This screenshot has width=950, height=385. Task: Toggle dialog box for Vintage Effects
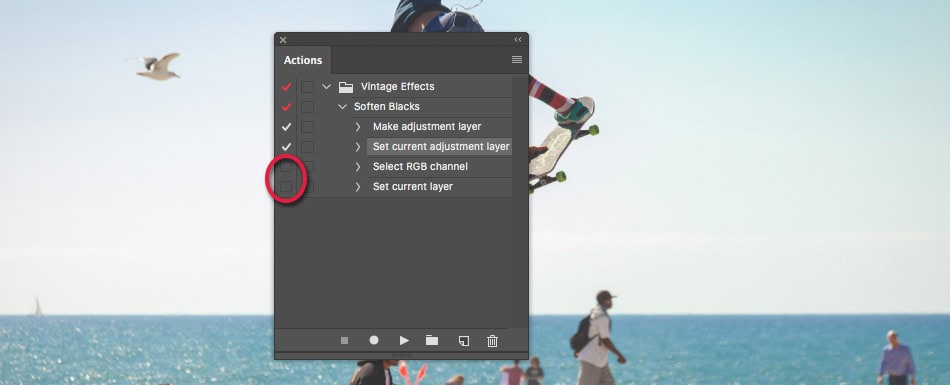click(308, 87)
